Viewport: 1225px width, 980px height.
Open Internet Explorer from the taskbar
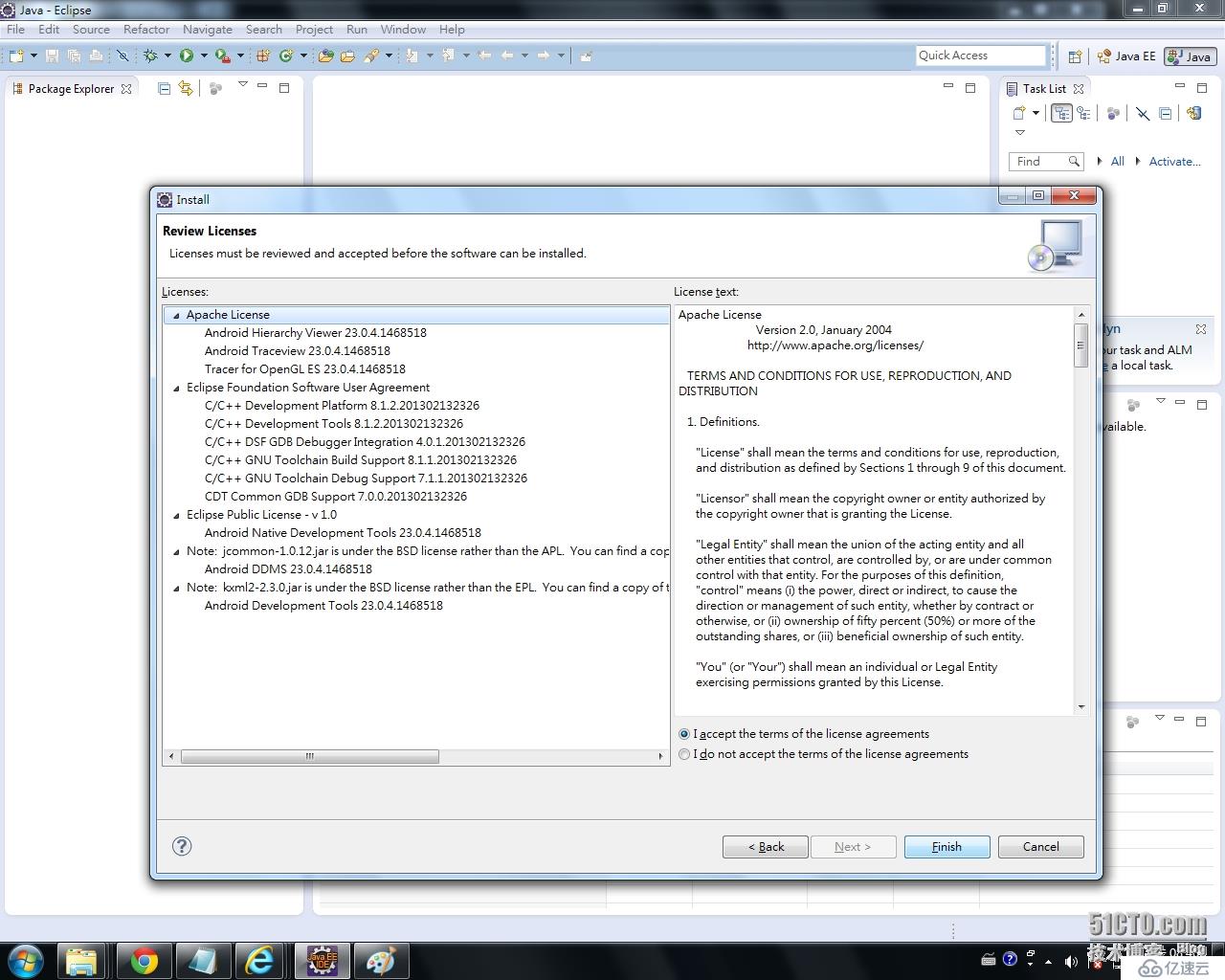[x=259, y=960]
